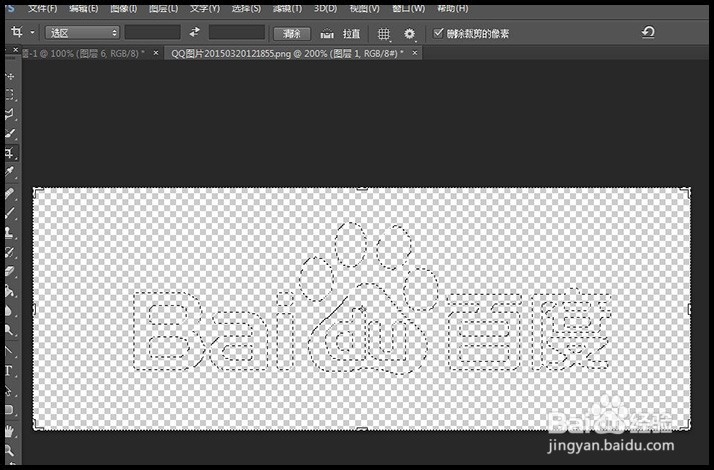Select the Paint Bucket tool

[x=9, y=291]
